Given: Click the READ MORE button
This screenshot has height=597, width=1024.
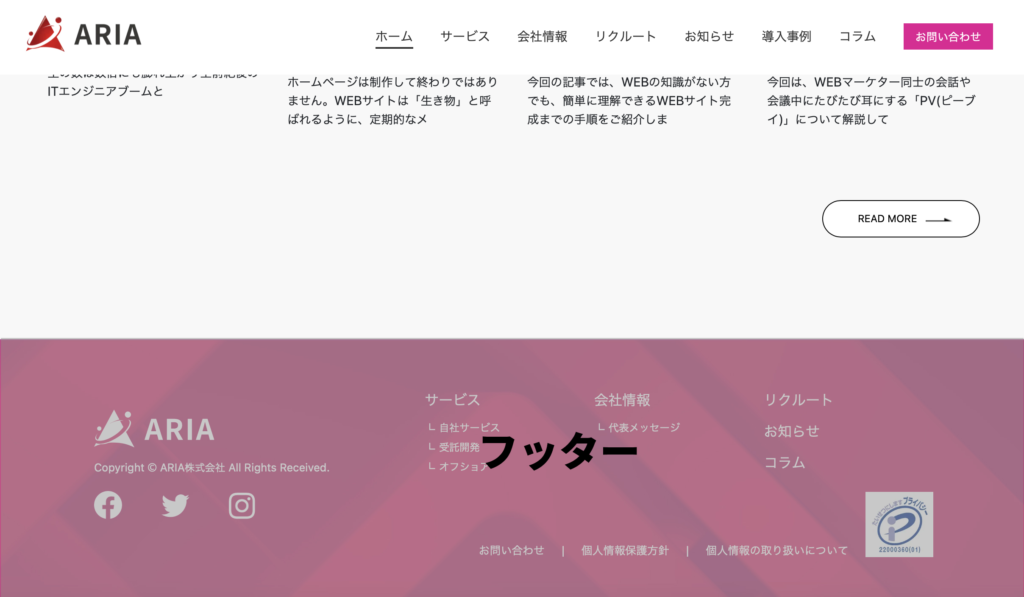Looking at the screenshot, I should 900,219.
